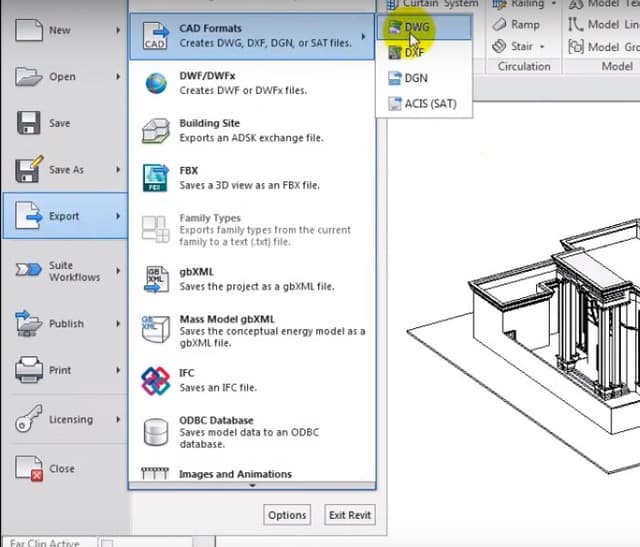Open the Circulation panel title
The image size is (640, 547).
524,66
